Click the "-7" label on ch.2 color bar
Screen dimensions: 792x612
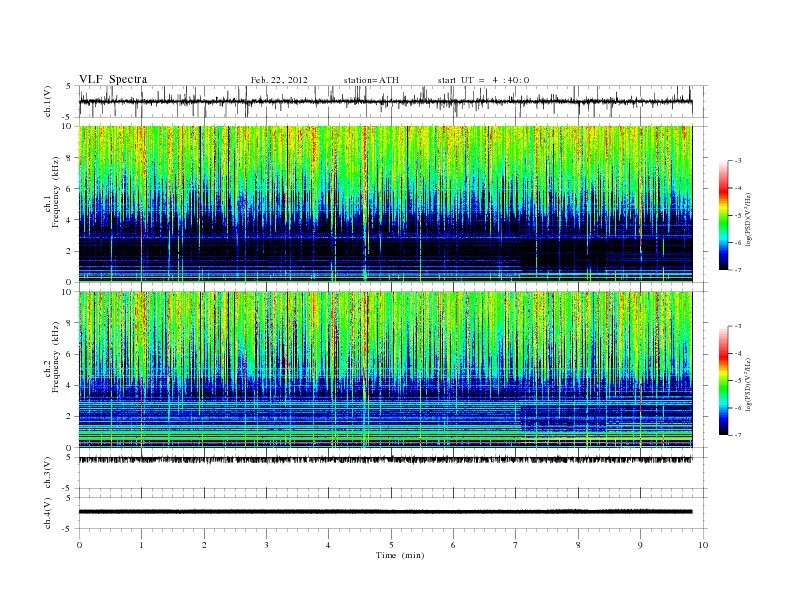tap(737, 435)
